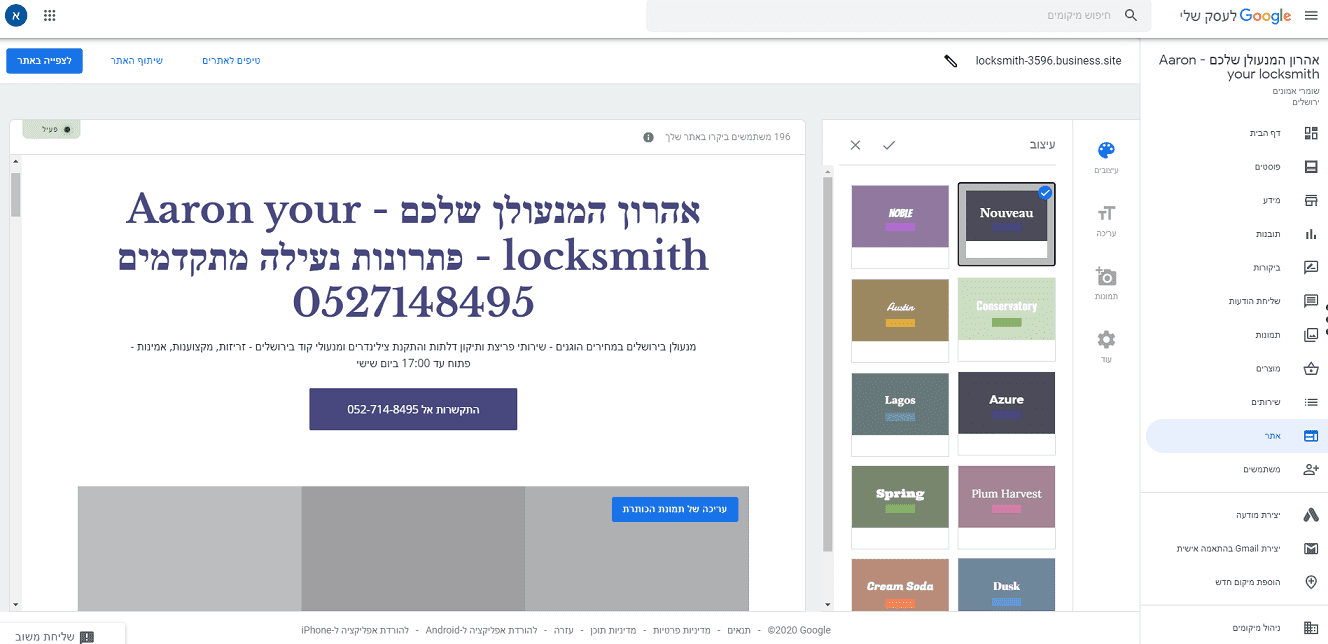Toggle the פעיל site status switch
The height and width of the screenshot is (644, 1328).
(x=51, y=129)
